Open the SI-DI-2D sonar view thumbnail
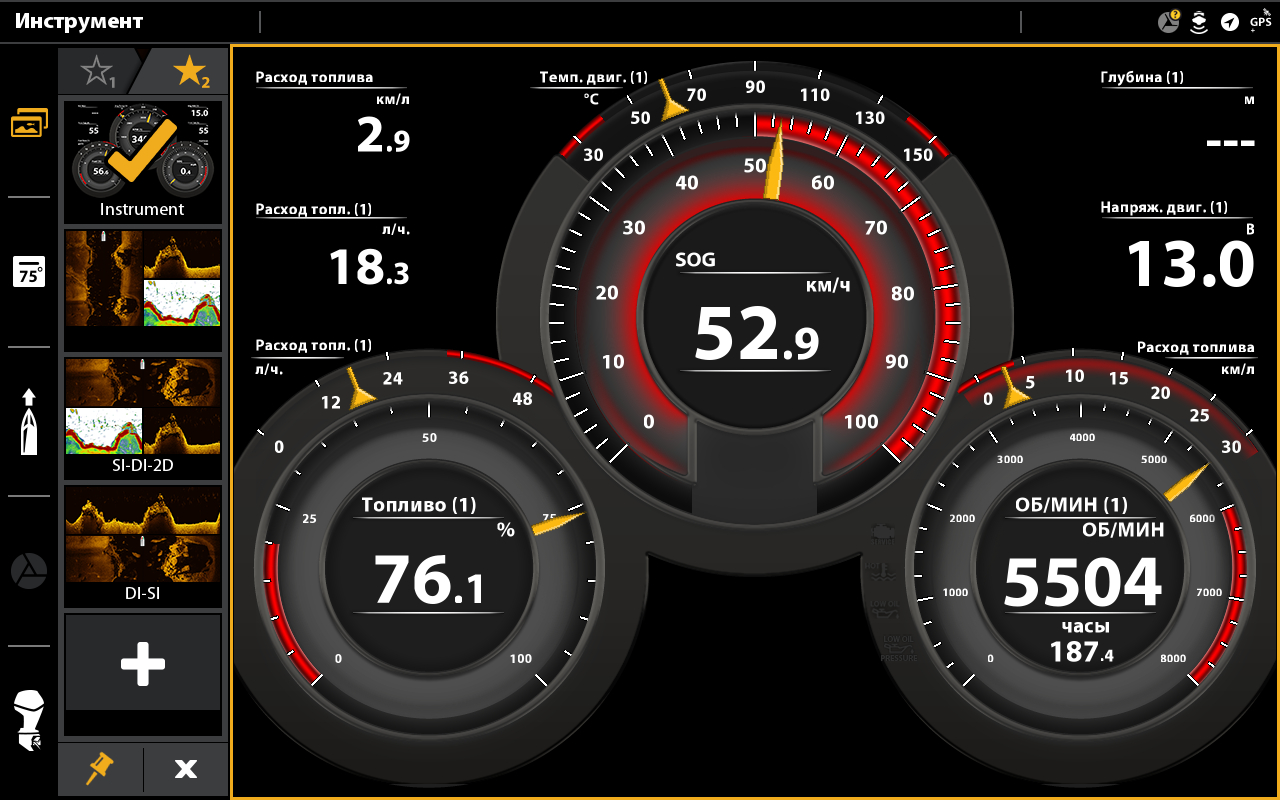Image resolution: width=1280 pixels, height=800 pixels. pyautogui.click(x=143, y=416)
